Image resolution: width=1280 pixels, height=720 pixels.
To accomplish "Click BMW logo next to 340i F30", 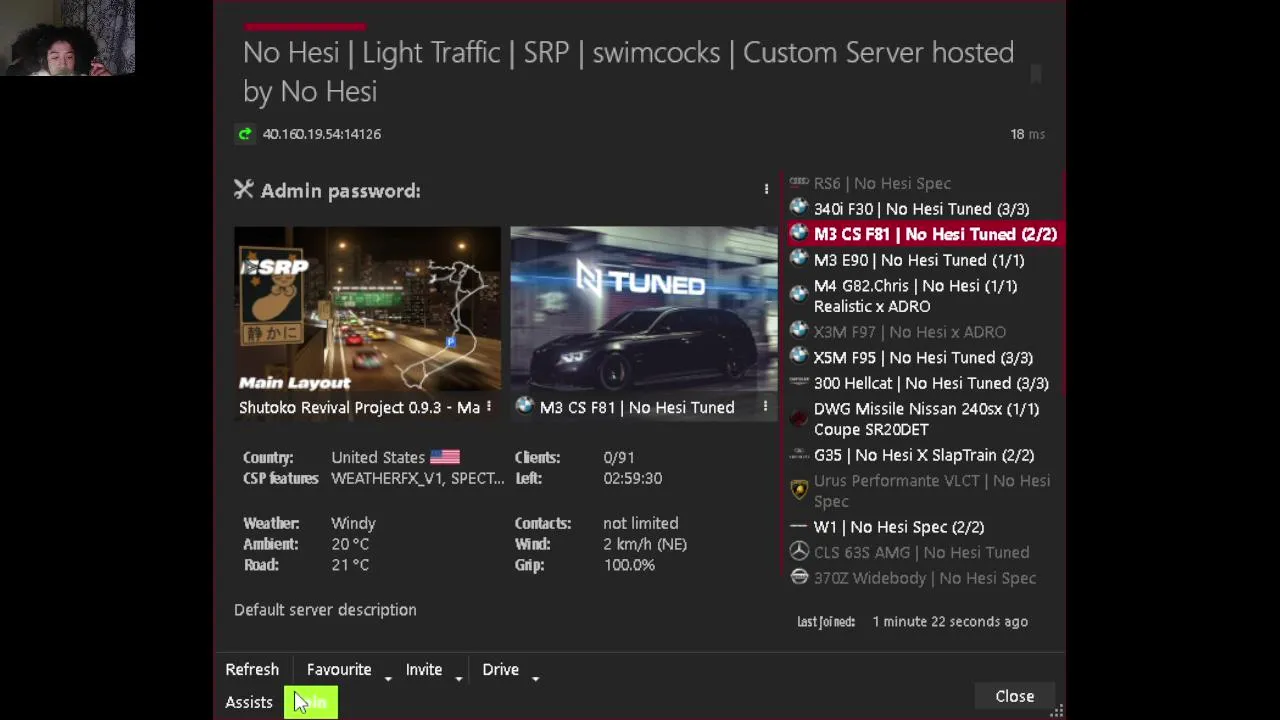I will (798, 207).
